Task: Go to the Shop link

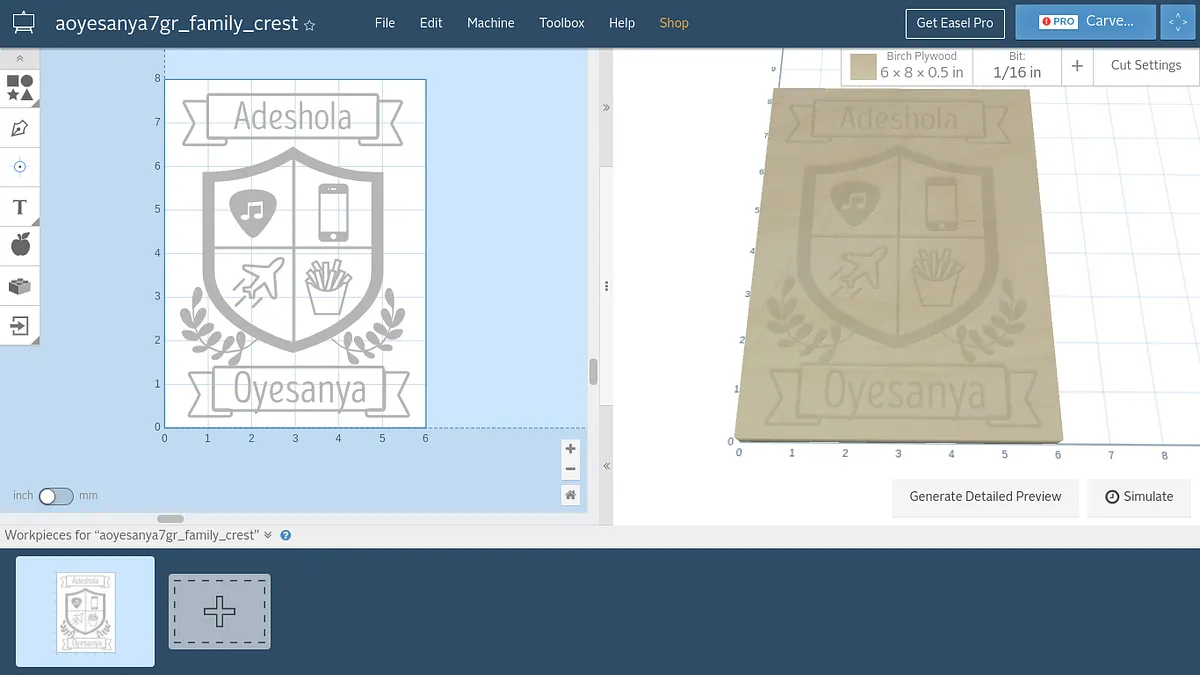Action: tap(674, 22)
